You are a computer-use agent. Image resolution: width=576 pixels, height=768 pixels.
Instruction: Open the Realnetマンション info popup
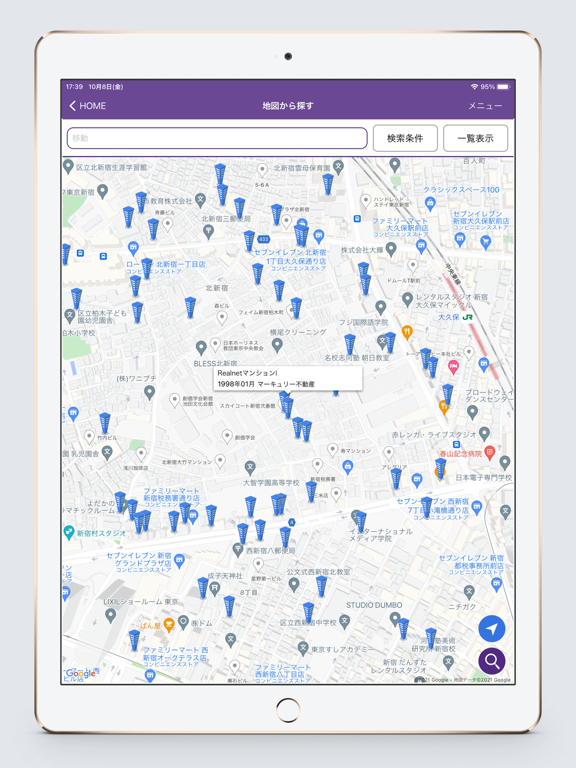(x=288, y=378)
